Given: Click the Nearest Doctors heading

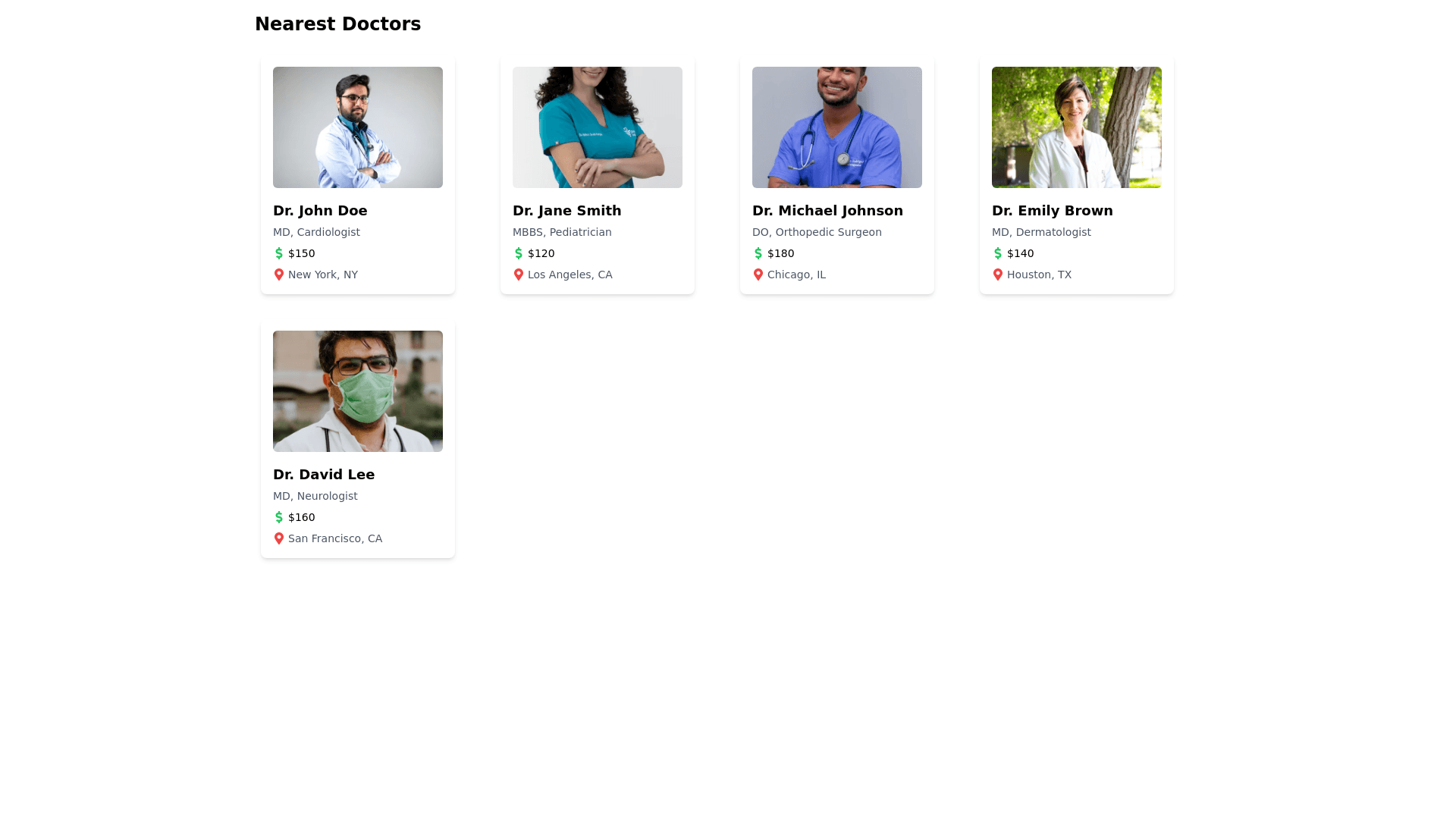Looking at the screenshot, I should [x=337, y=24].
